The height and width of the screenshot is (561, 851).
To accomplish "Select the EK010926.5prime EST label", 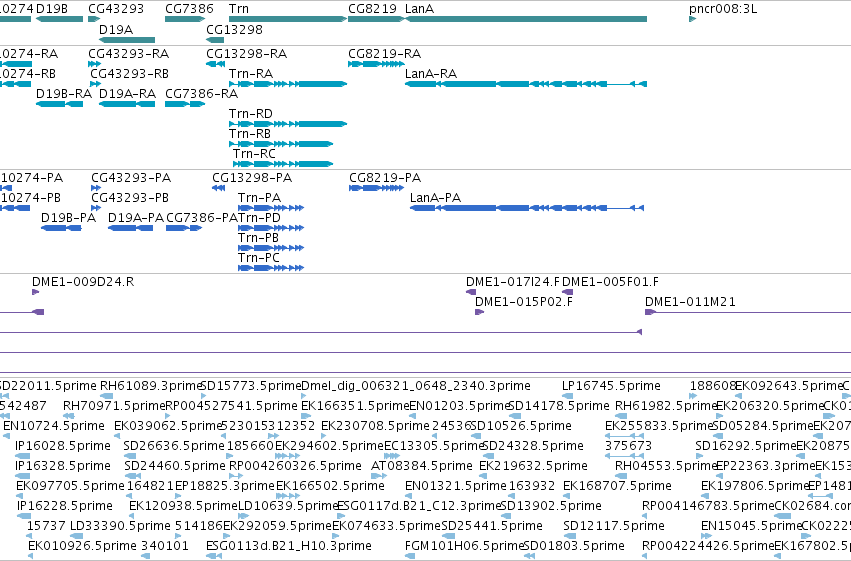I will (82, 546).
